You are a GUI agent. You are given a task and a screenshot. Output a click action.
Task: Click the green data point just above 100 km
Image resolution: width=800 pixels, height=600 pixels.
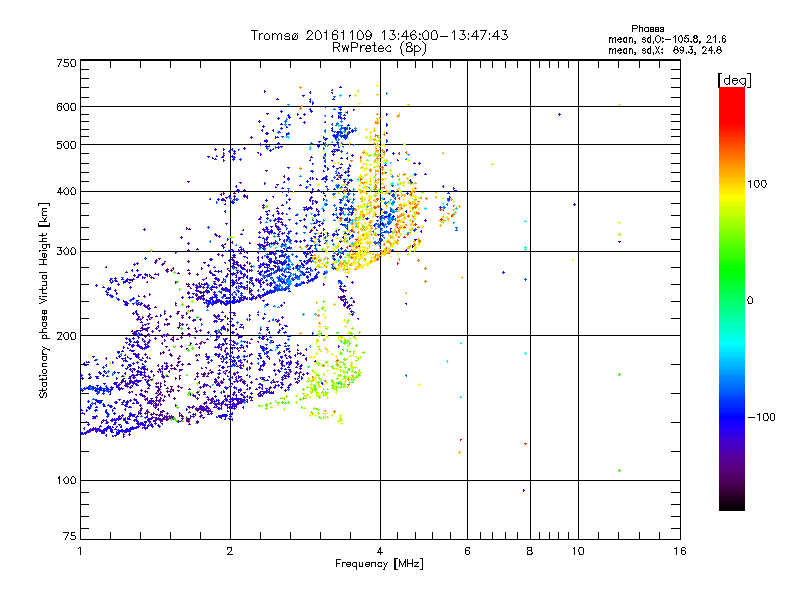click(619, 470)
